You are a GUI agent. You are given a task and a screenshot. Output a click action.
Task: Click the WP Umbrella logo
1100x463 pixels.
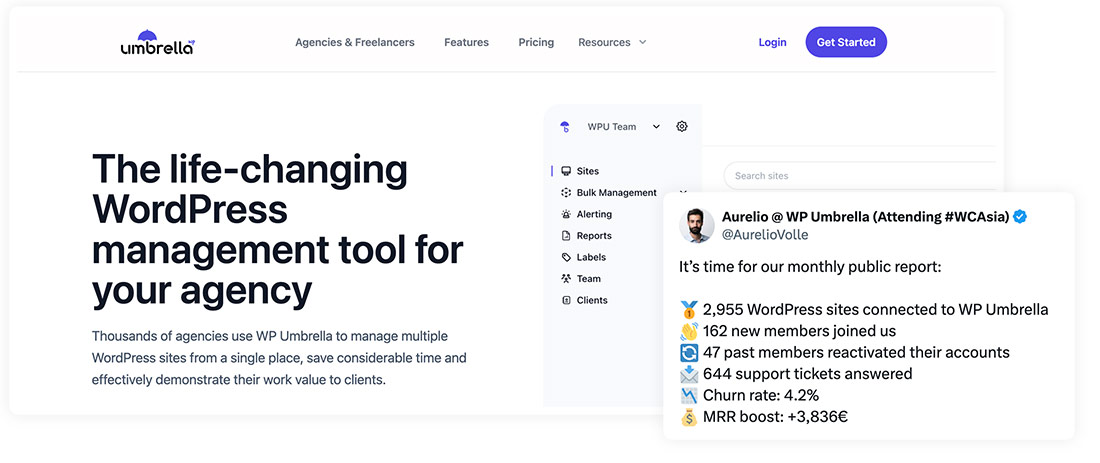[x=157, y=42]
